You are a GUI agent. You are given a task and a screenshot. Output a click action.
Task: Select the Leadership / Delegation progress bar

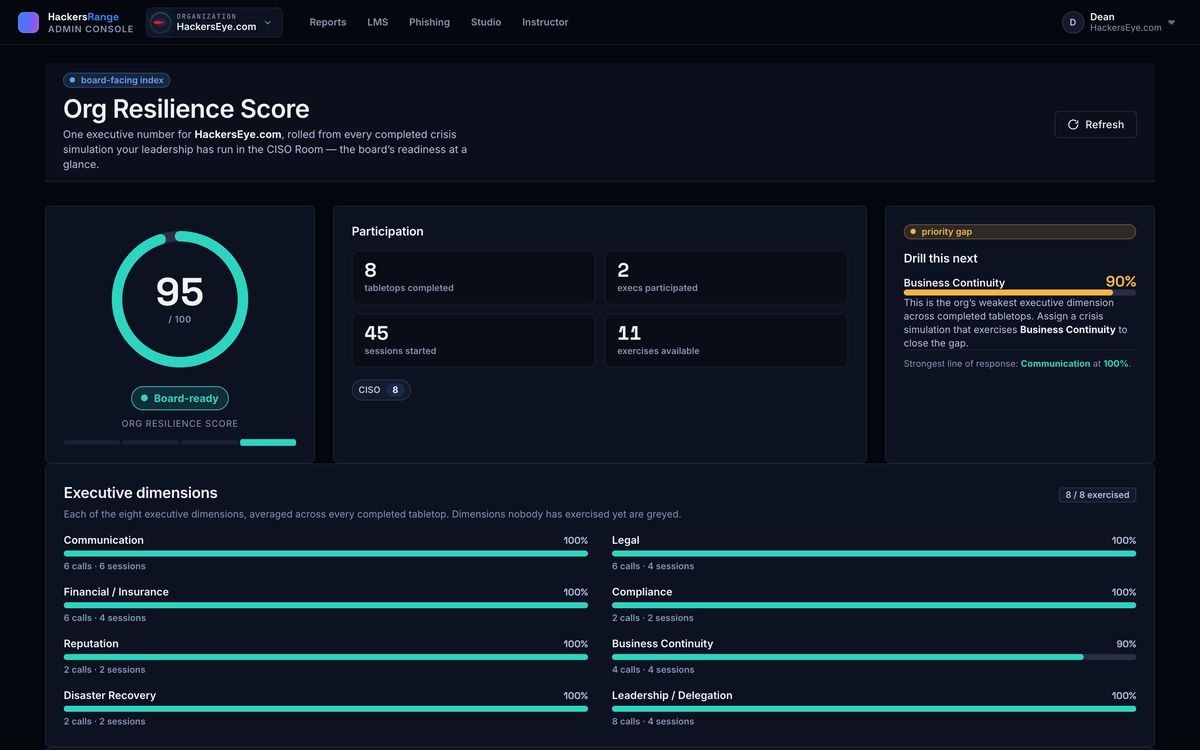[x=874, y=709]
